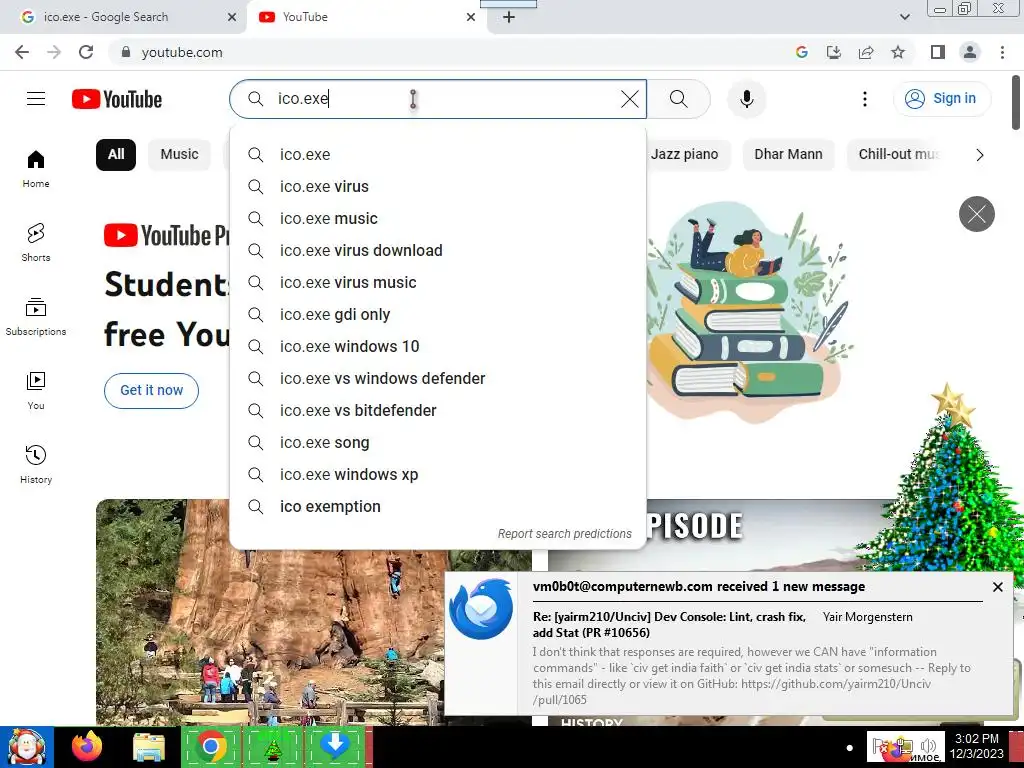Bookmark this page with star icon
Viewport: 1024px width, 768px height.
898,52
